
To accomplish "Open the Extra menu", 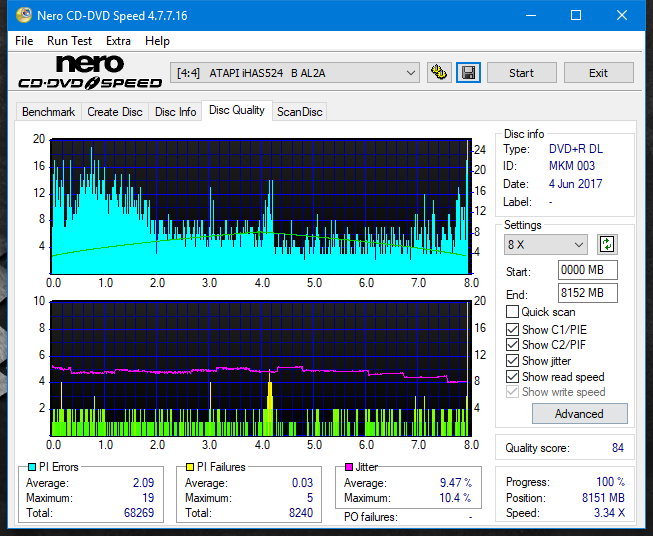I will (118, 41).
